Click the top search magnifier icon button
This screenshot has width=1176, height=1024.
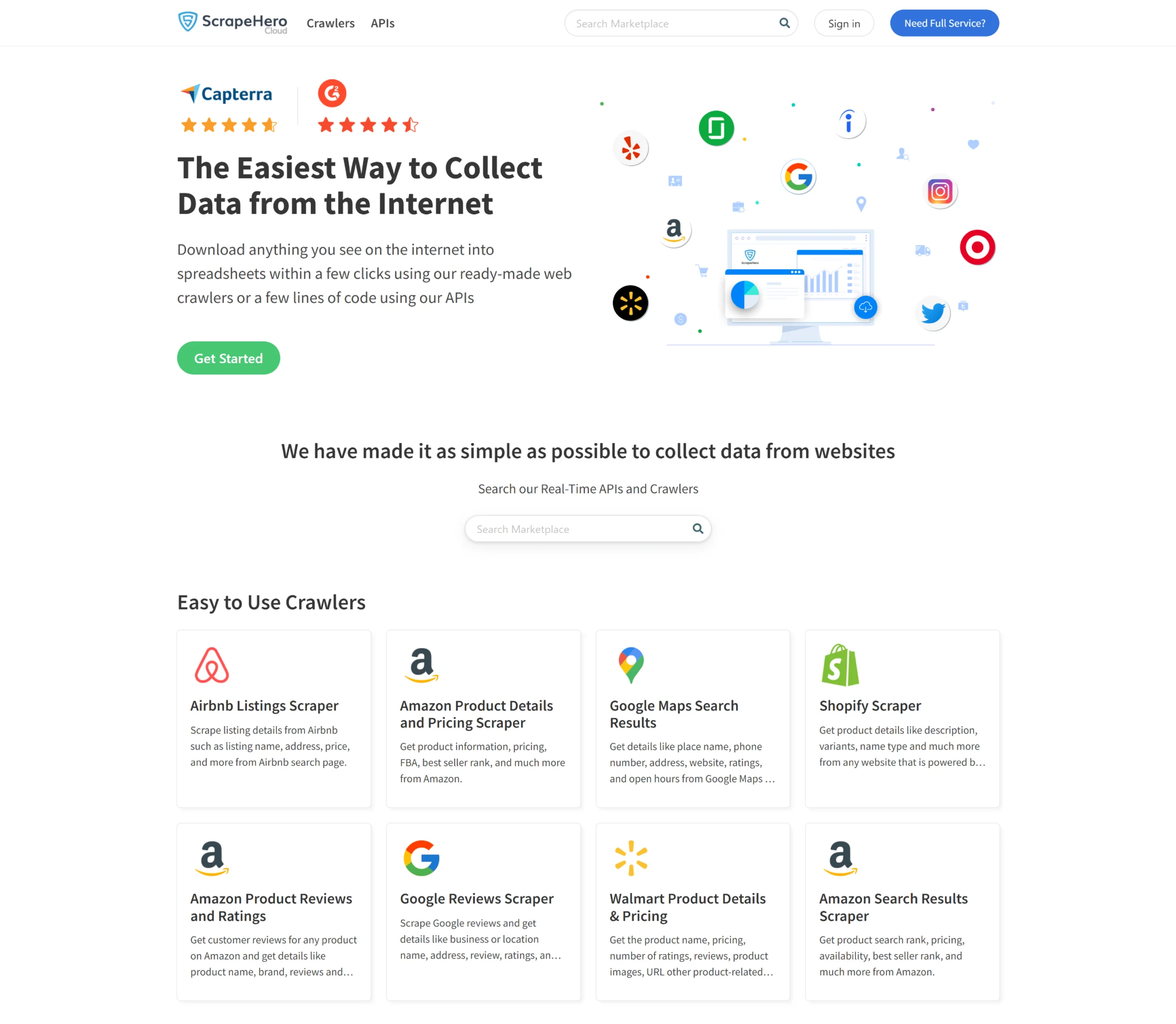click(x=784, y=23)
